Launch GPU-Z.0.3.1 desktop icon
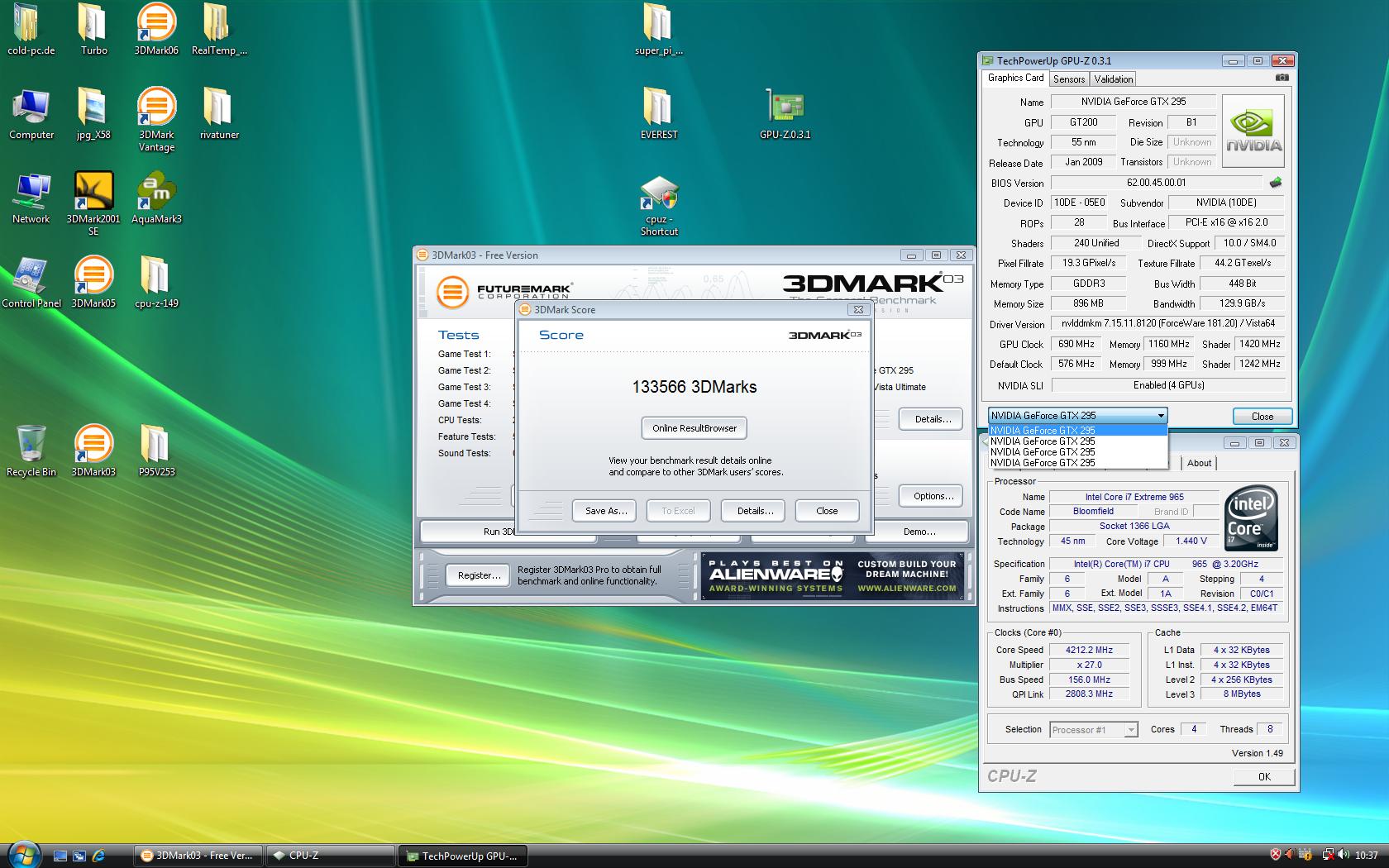This screenshot has width=1389, height=868. coord(785,114)
